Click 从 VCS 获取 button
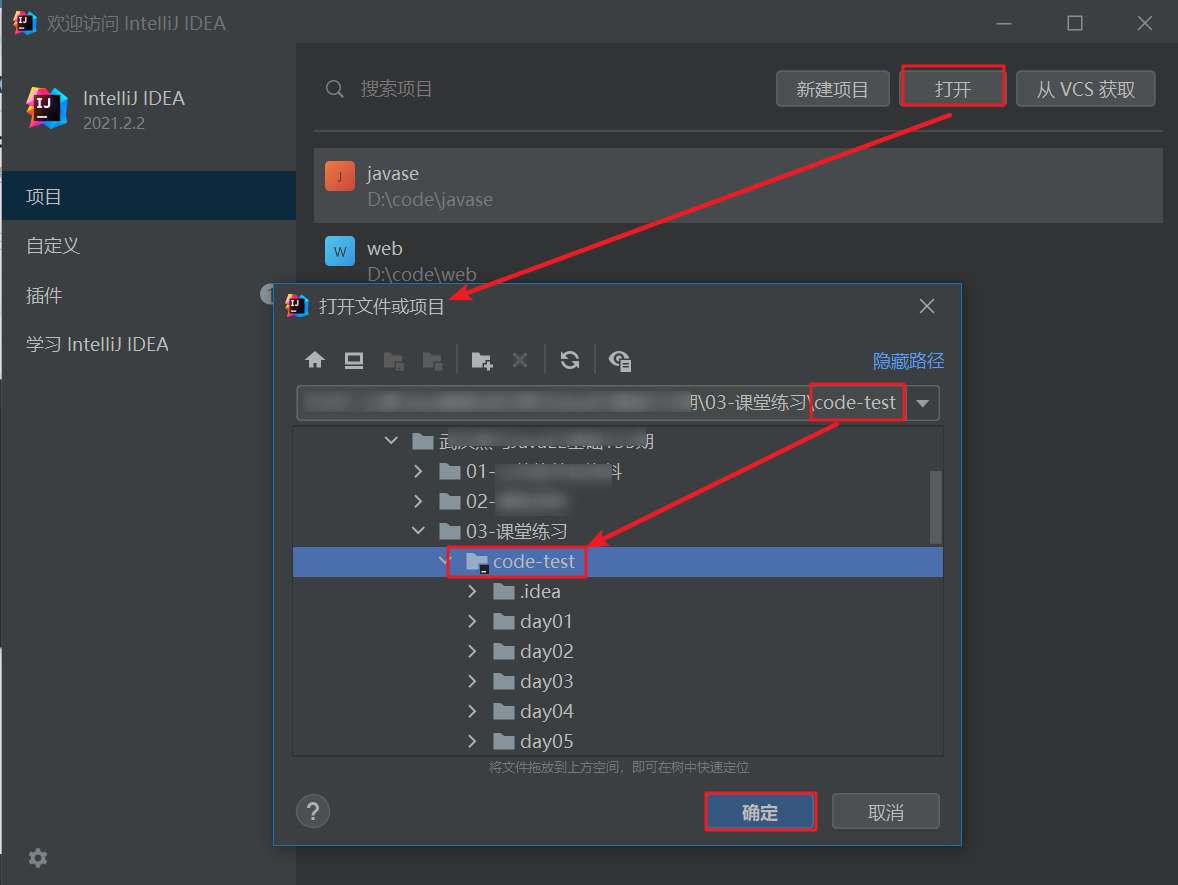 (x=1086, y=89)
